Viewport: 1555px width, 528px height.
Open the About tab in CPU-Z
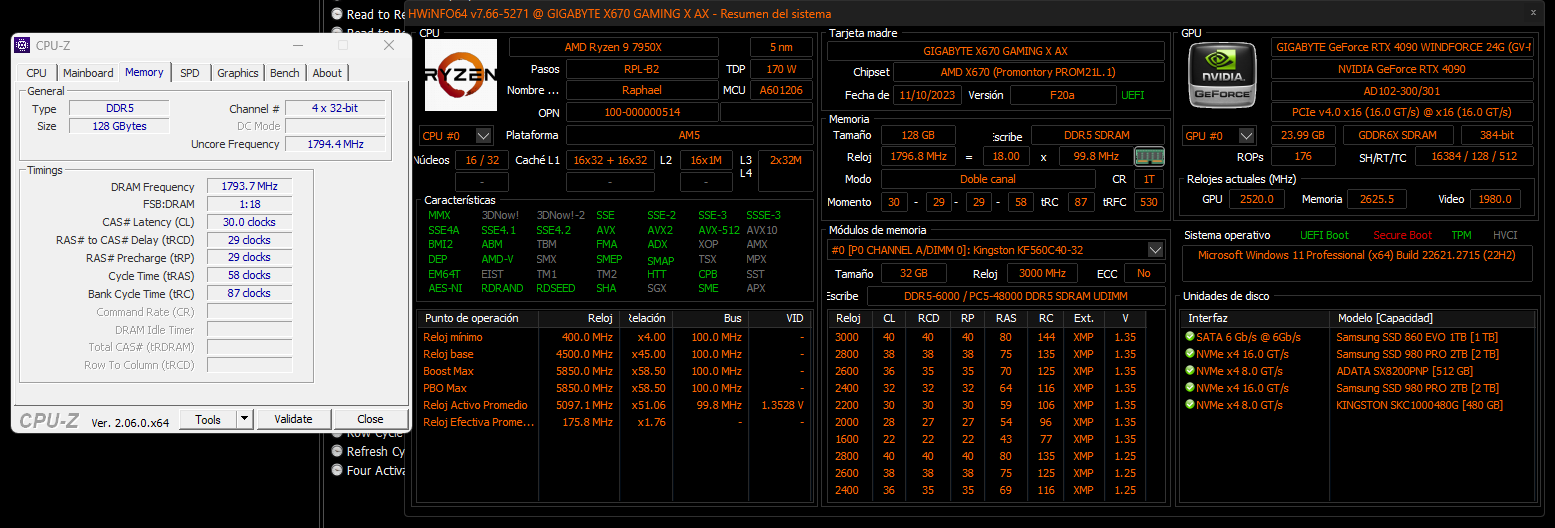[327, 73]
